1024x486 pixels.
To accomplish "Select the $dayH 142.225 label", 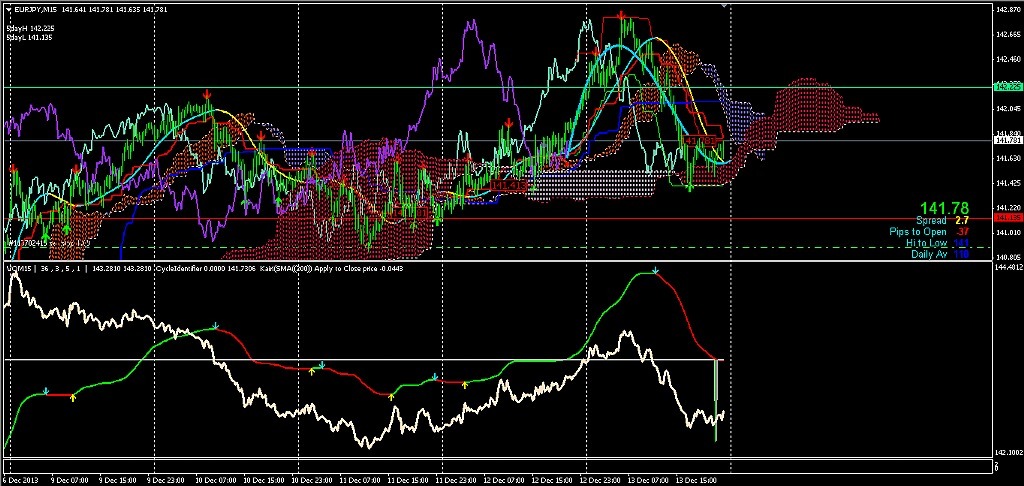I will pos(29,29).
